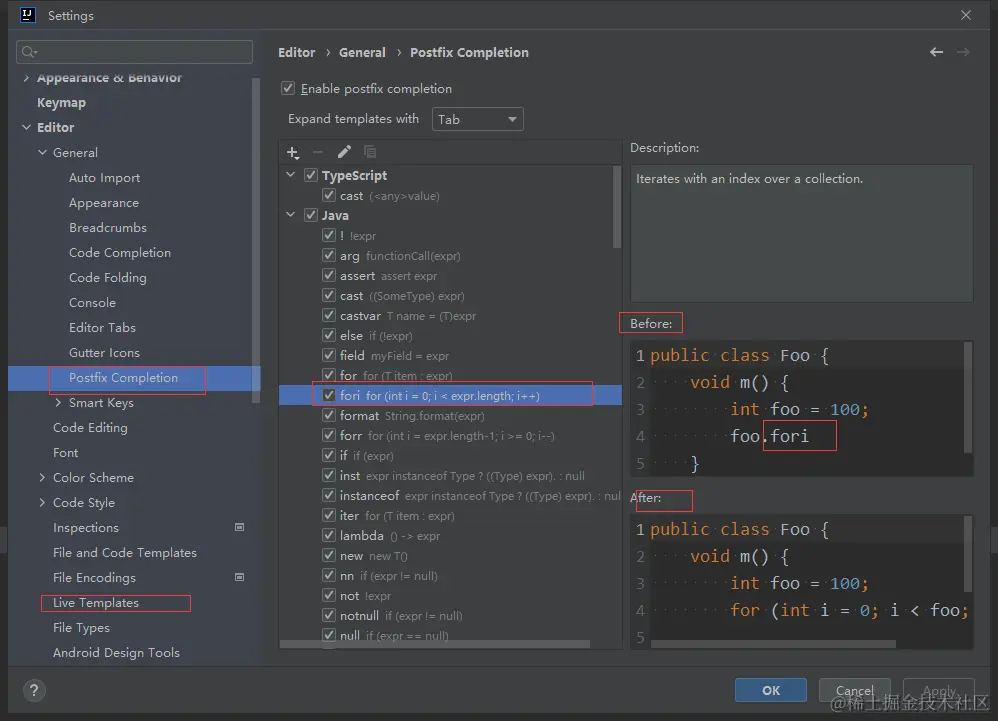The height and width of the screenshot is (721, 998).
Task: Click the template list vertical scrollbar
Action: (x=616, y=207)
